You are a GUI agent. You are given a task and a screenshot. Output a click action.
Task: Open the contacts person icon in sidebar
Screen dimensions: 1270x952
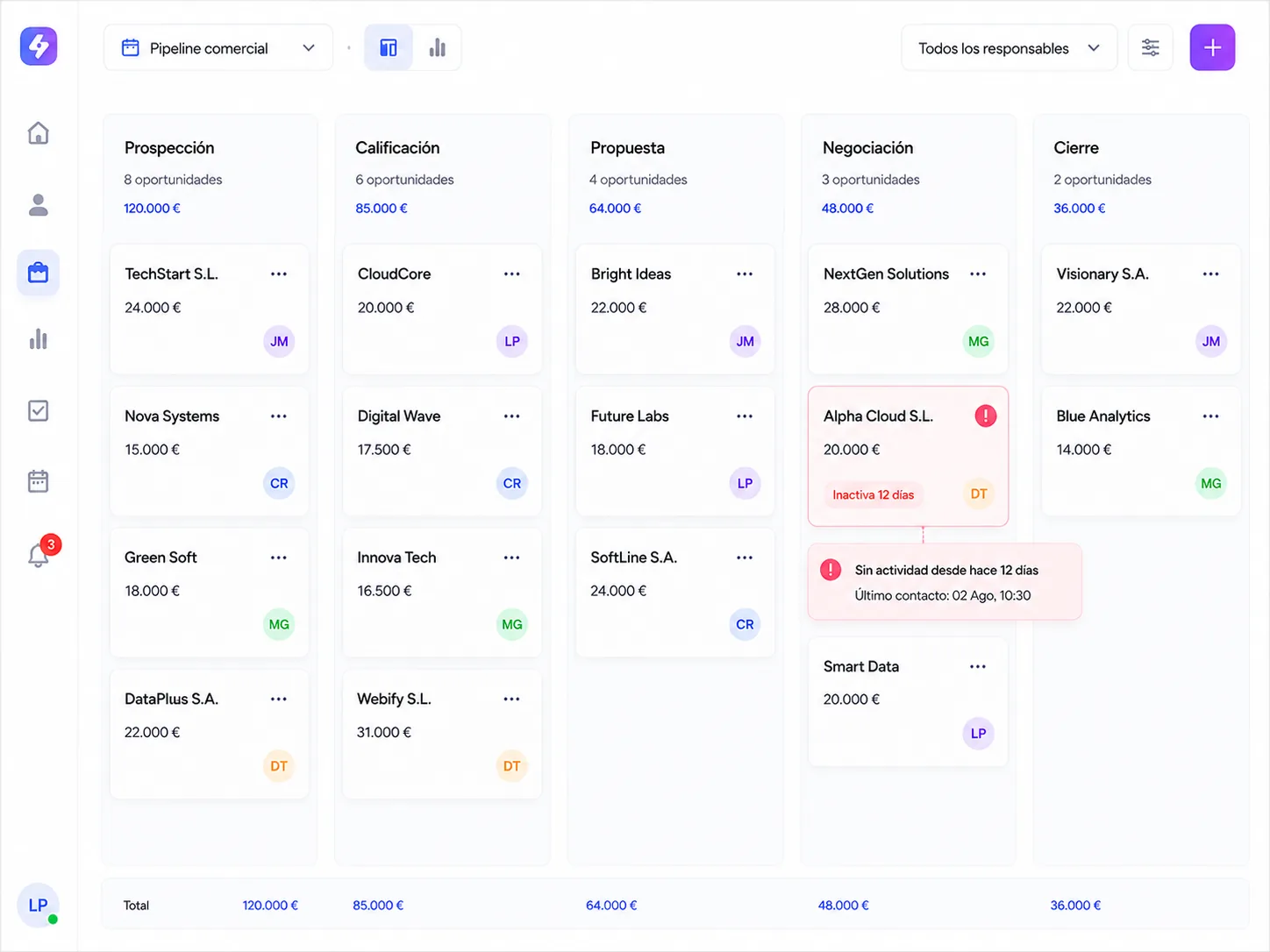click(x=39, y=204)
